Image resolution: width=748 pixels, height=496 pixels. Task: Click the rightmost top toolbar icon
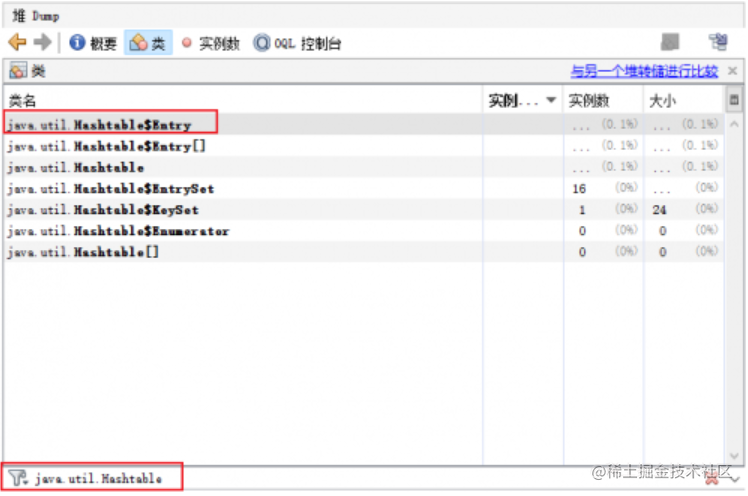coord(718,42)
